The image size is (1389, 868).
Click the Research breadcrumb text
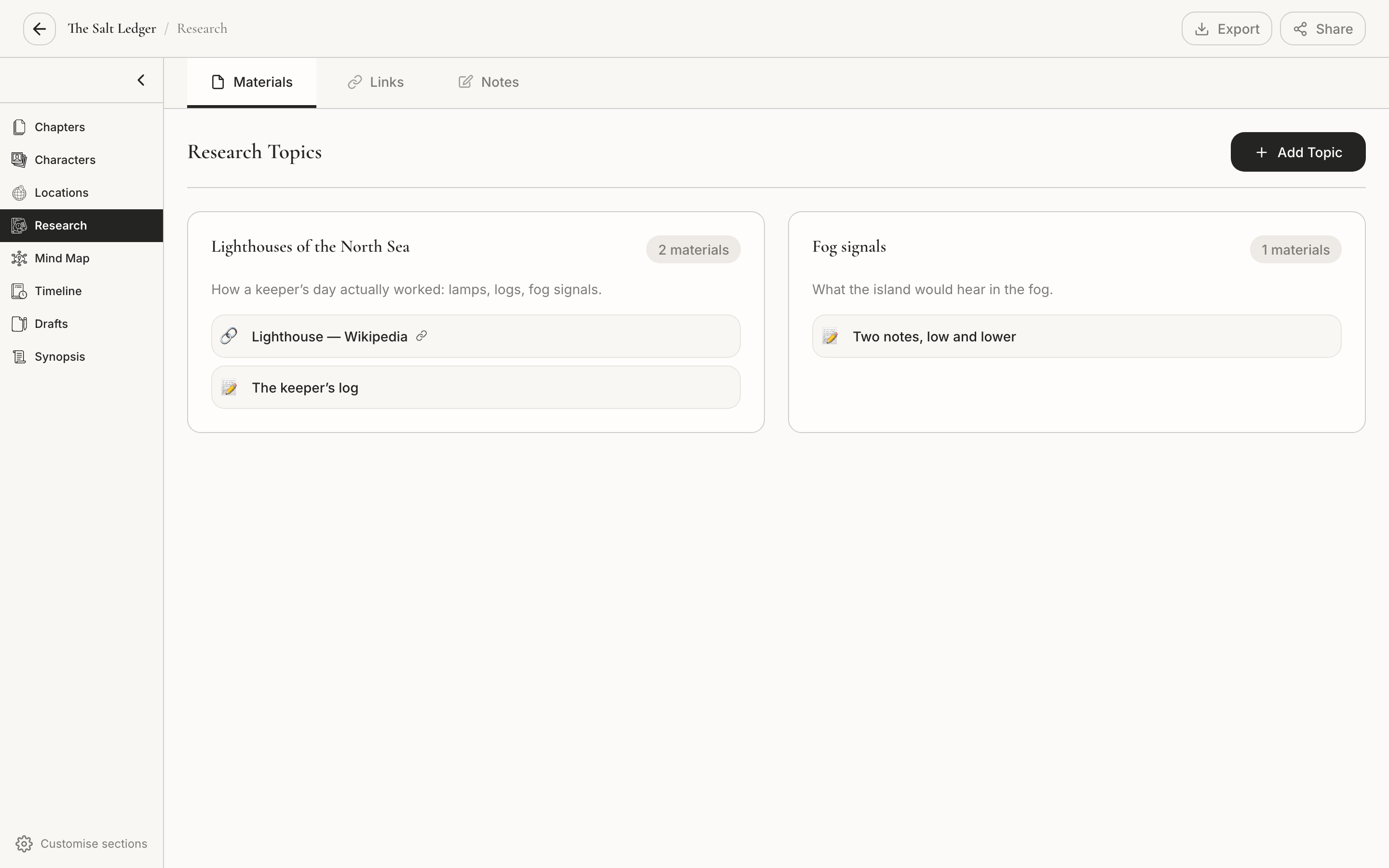pyautogui.click(x=202, y=29)
